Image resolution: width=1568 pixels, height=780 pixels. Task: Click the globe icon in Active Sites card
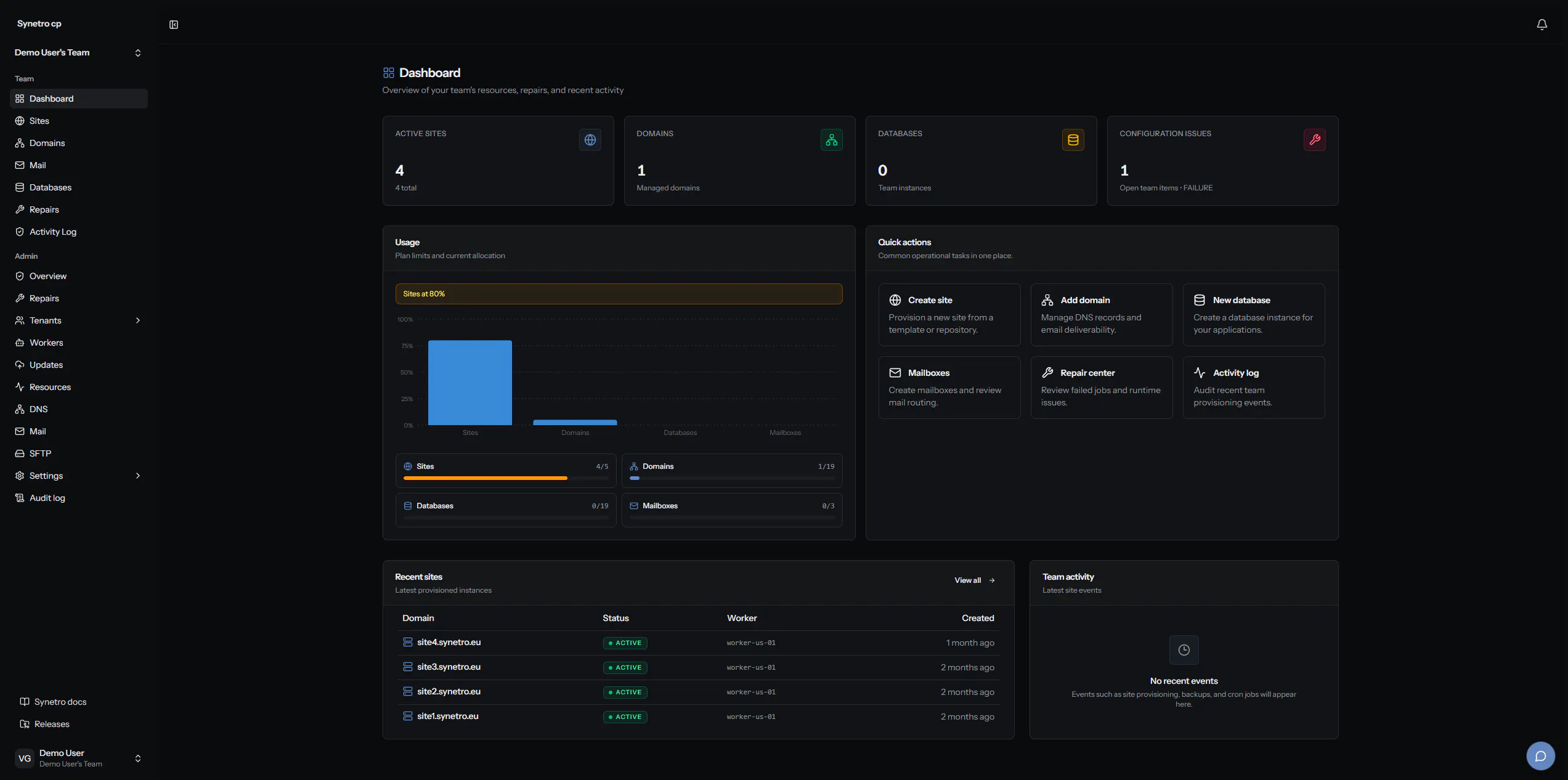pyautogui.click(x=590, y=140)
